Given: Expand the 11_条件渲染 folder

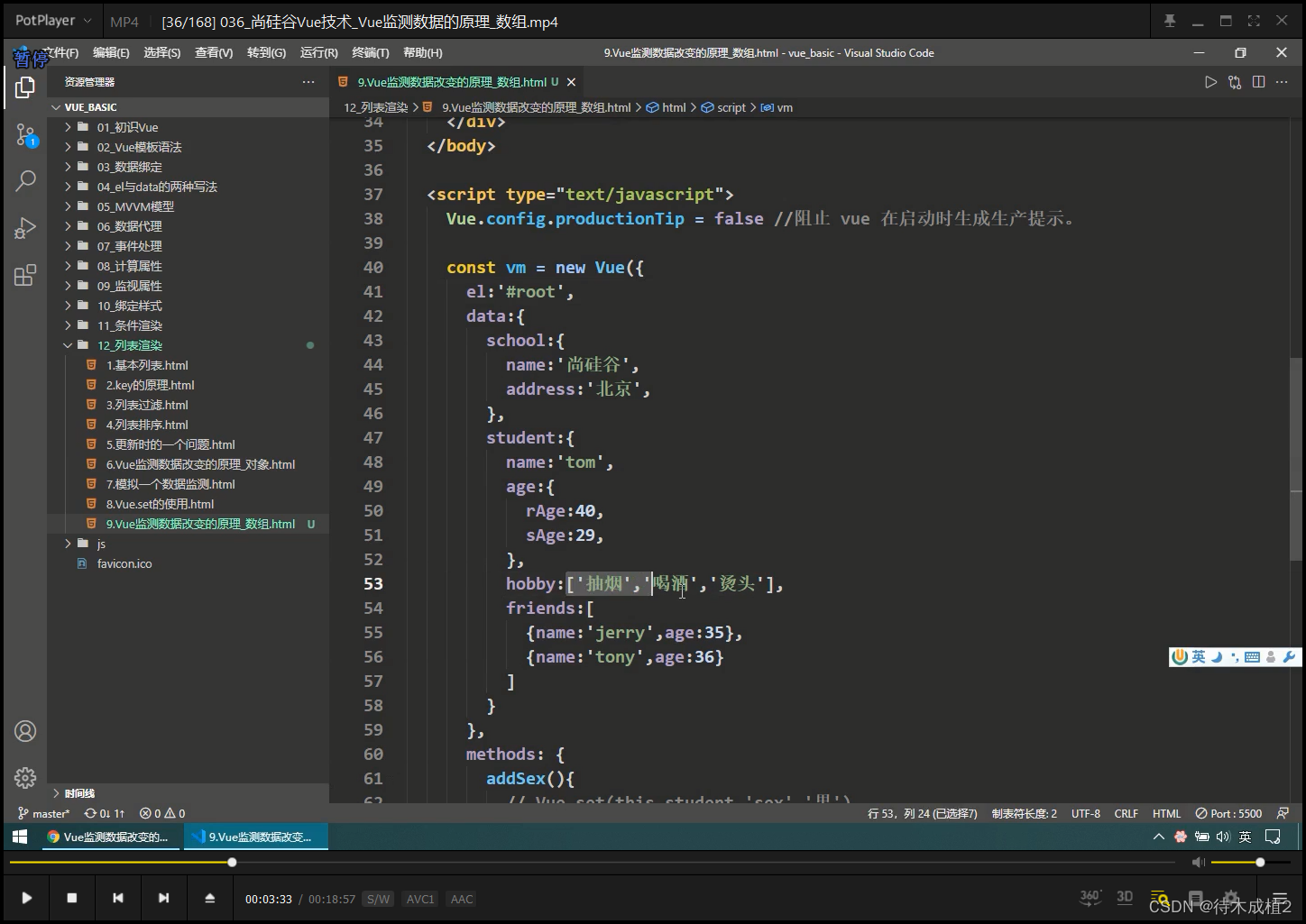Looking at the screenshot, I should (189, 325).
